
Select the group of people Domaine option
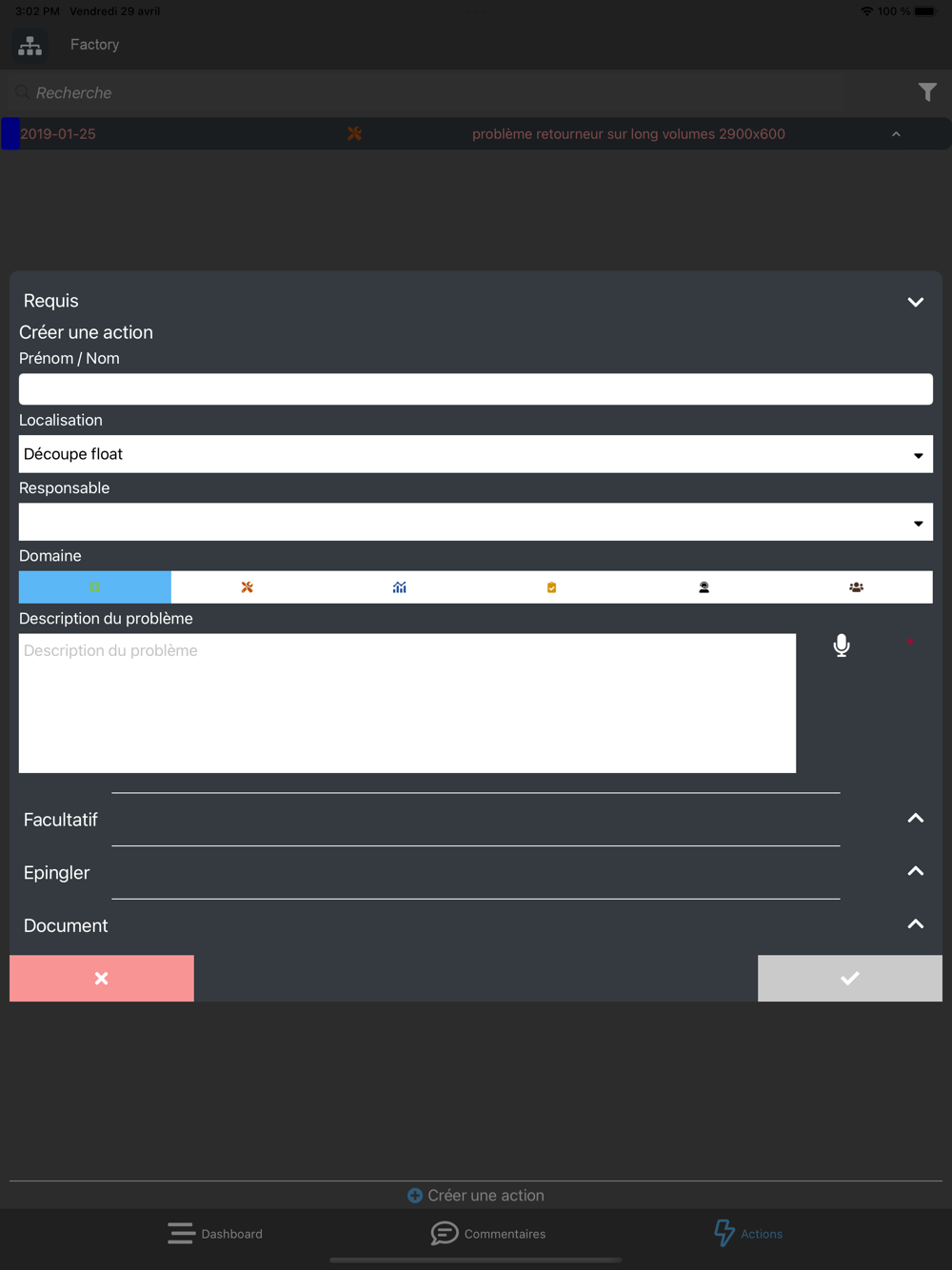click(x=857, y=587)
